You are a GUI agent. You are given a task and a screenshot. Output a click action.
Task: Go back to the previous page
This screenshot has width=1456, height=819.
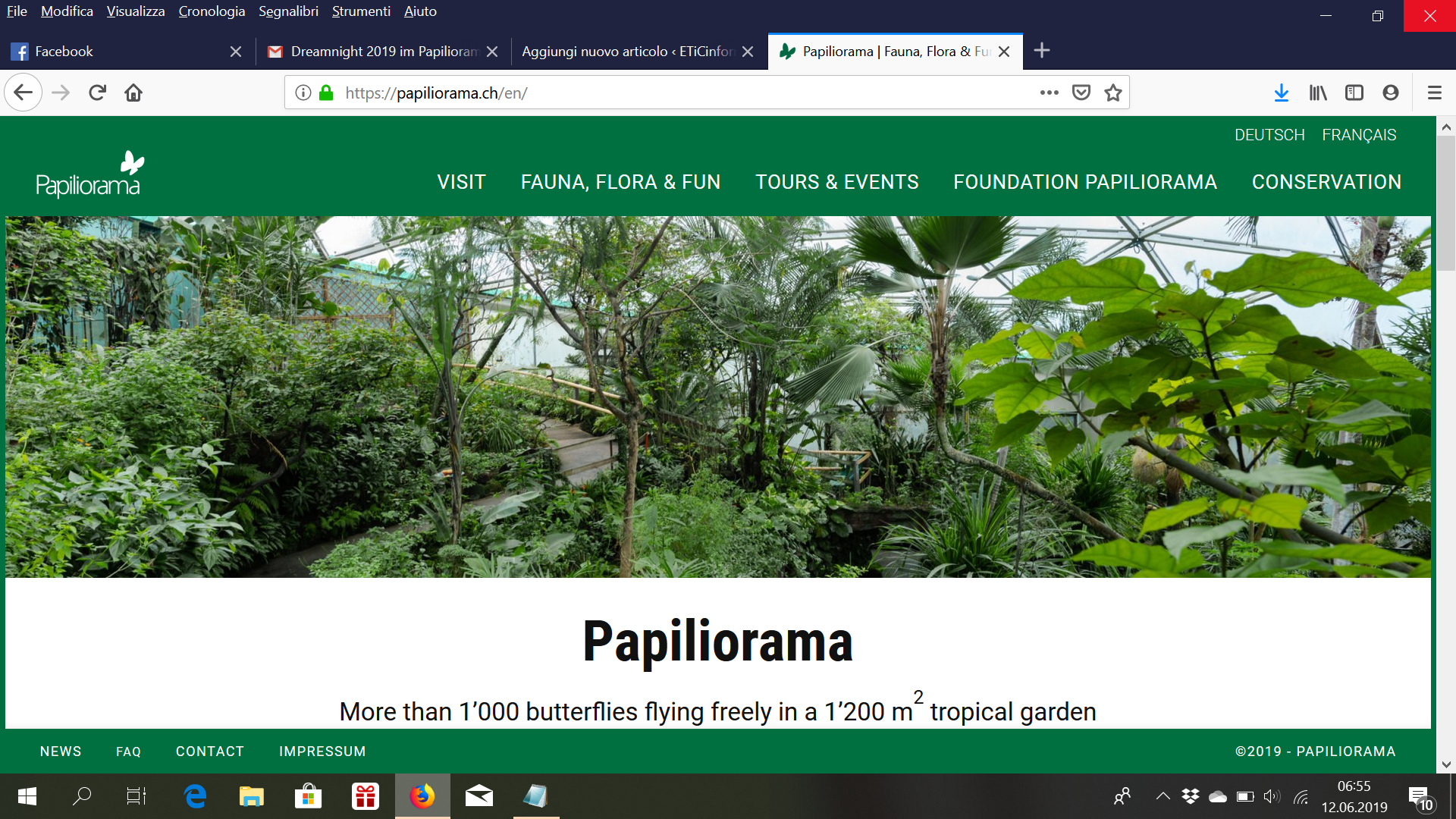(x=23, y=93)
